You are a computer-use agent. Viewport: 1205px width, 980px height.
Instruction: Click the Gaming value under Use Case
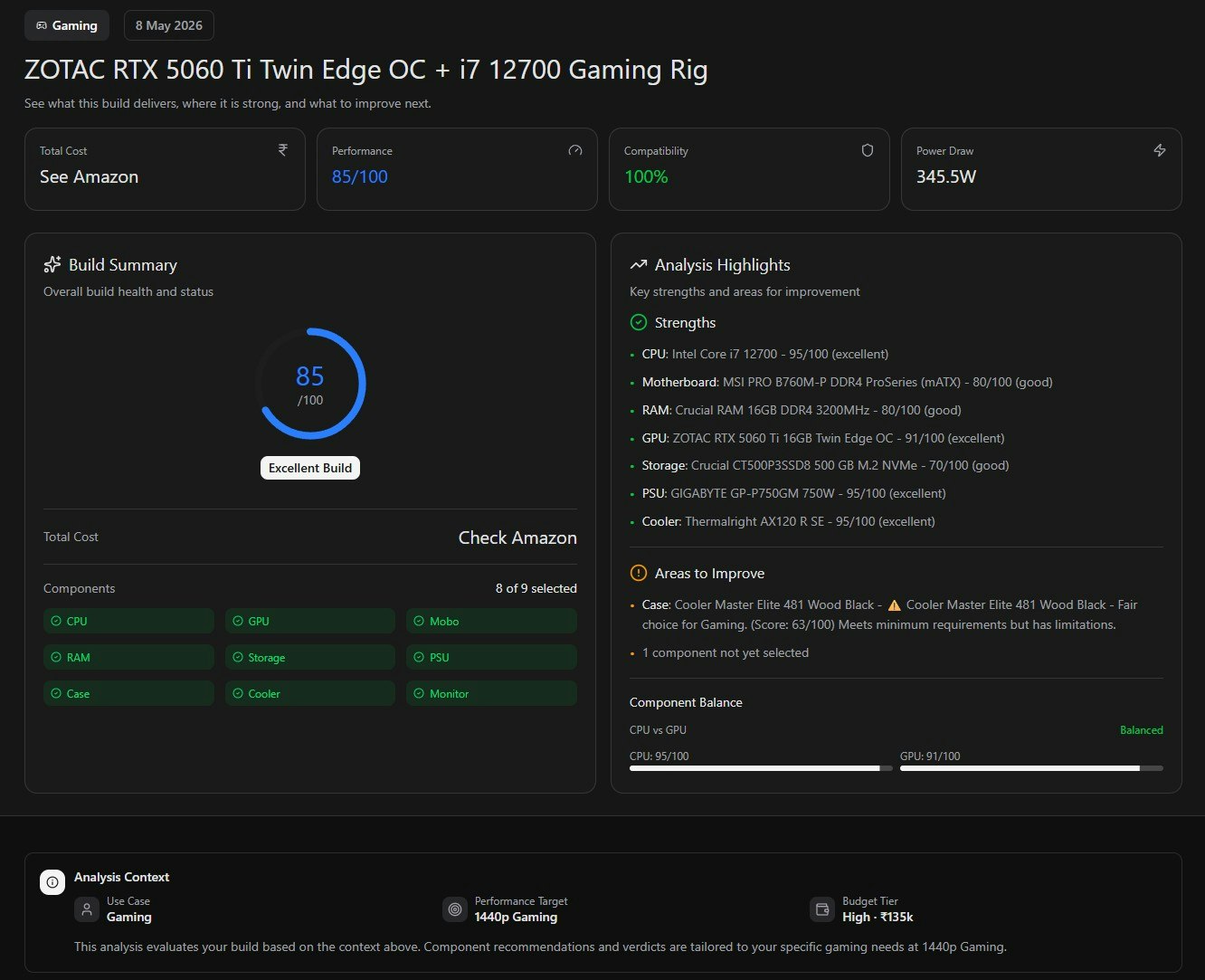[x=129, y=917]
